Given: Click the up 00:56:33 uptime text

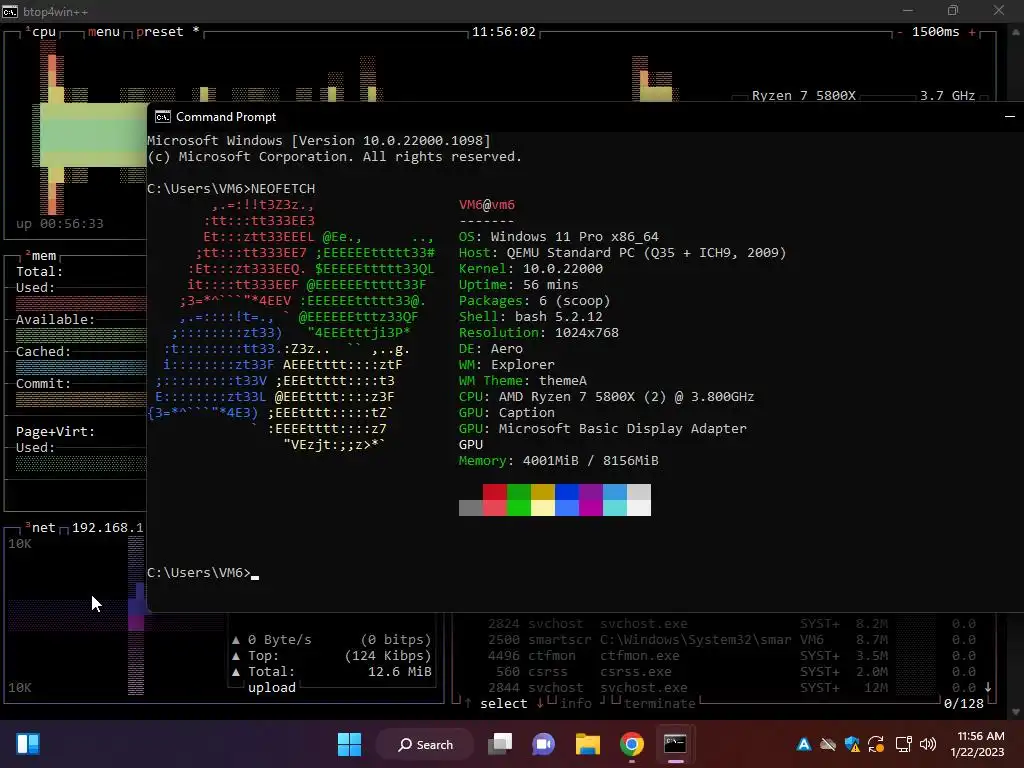Looking at the screenshot, I should point(59,223).
